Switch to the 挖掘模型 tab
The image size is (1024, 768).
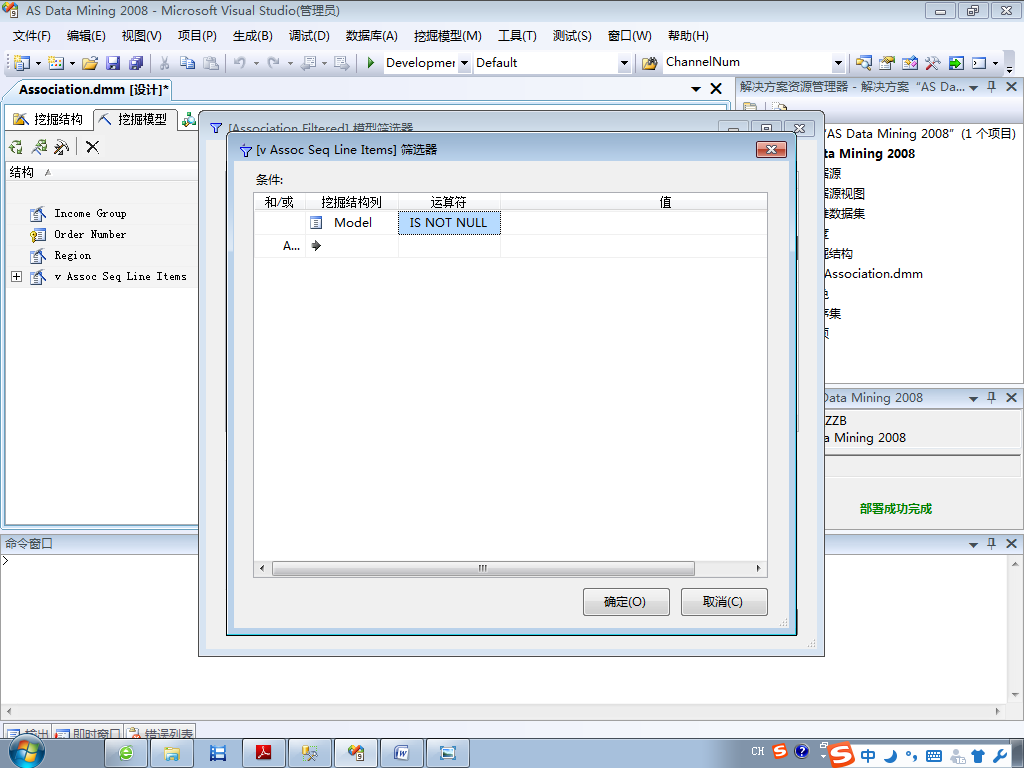click(135, 119)
